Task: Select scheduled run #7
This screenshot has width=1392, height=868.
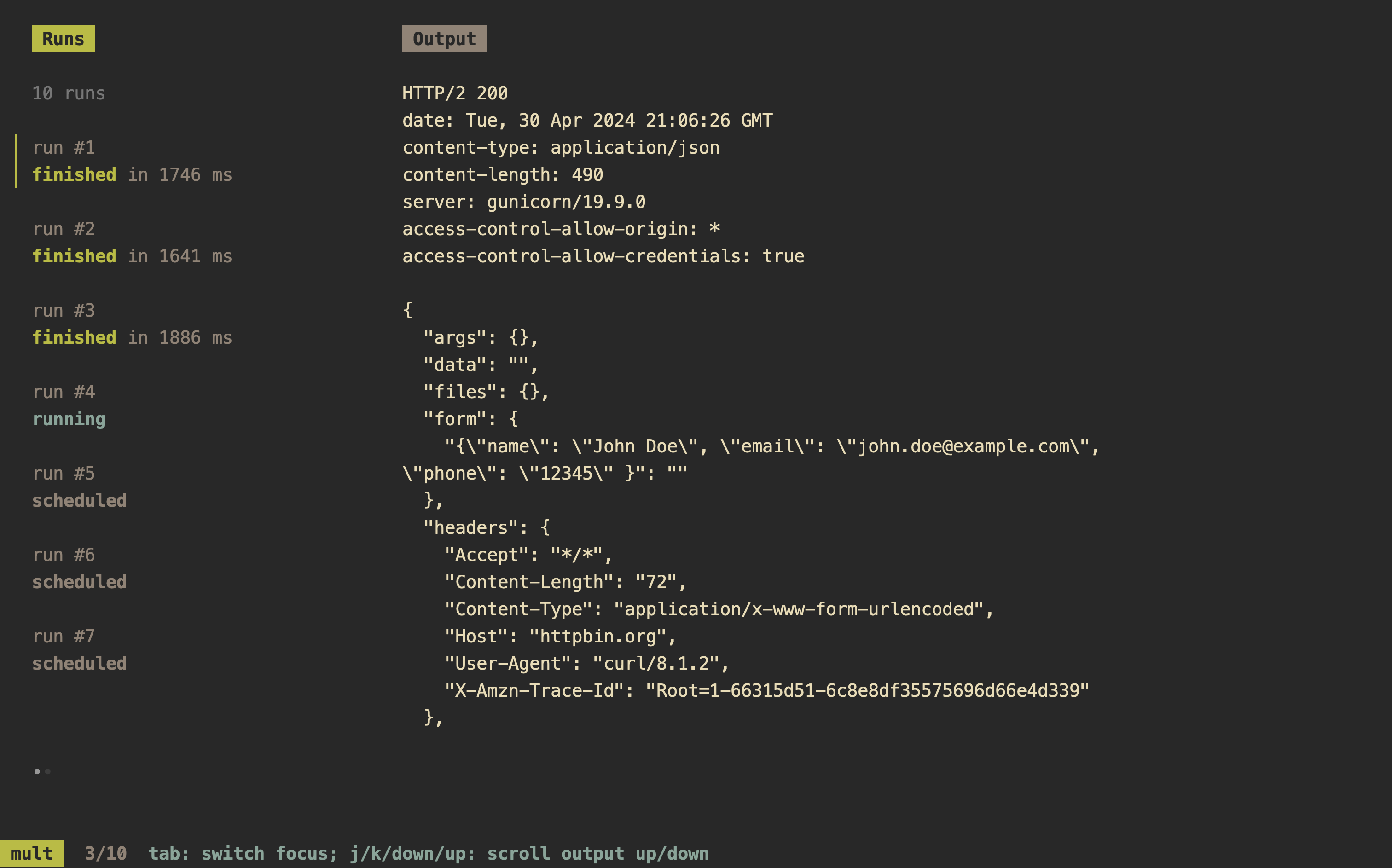Action: click(79, 650)
